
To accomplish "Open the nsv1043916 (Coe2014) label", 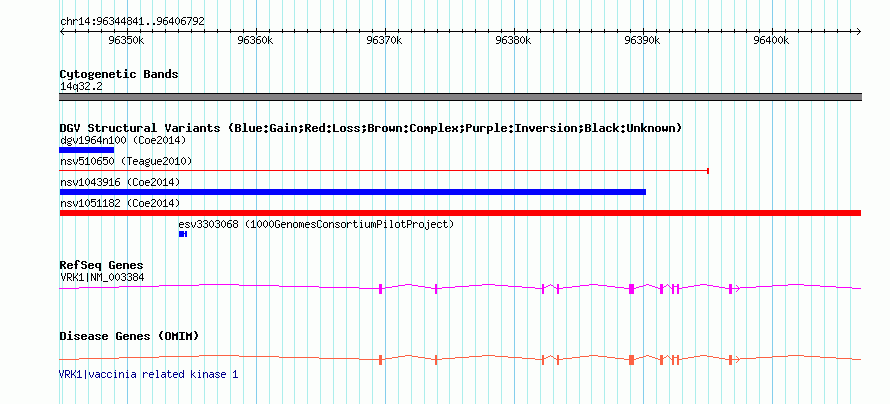I will [120, 182].
